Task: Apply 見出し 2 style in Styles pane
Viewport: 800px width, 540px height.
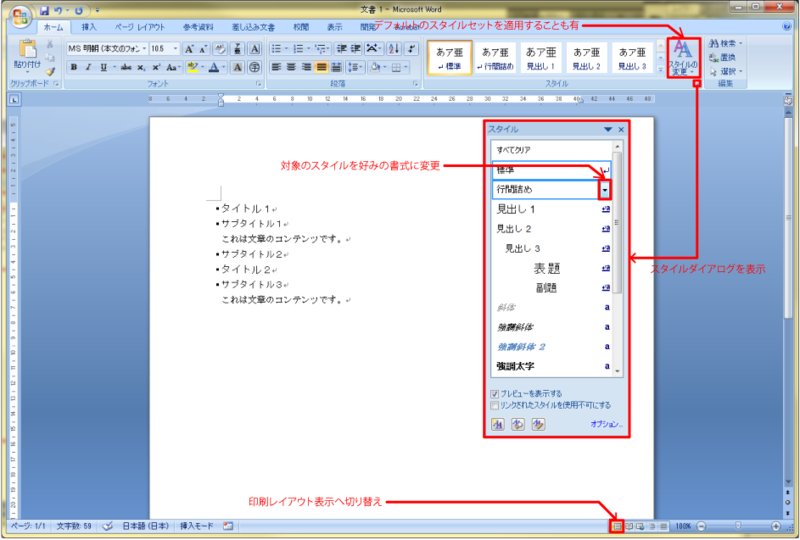Action: [x=553, y=229]
